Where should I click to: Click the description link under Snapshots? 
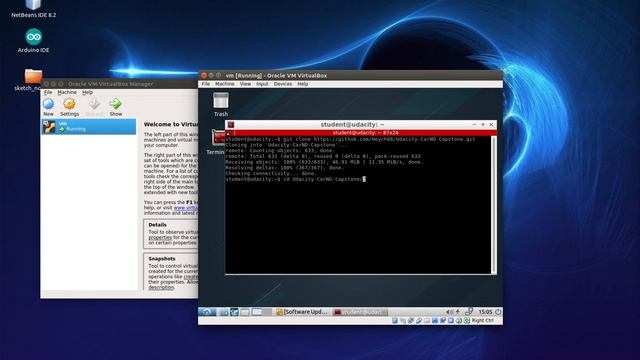coord(161,287)
